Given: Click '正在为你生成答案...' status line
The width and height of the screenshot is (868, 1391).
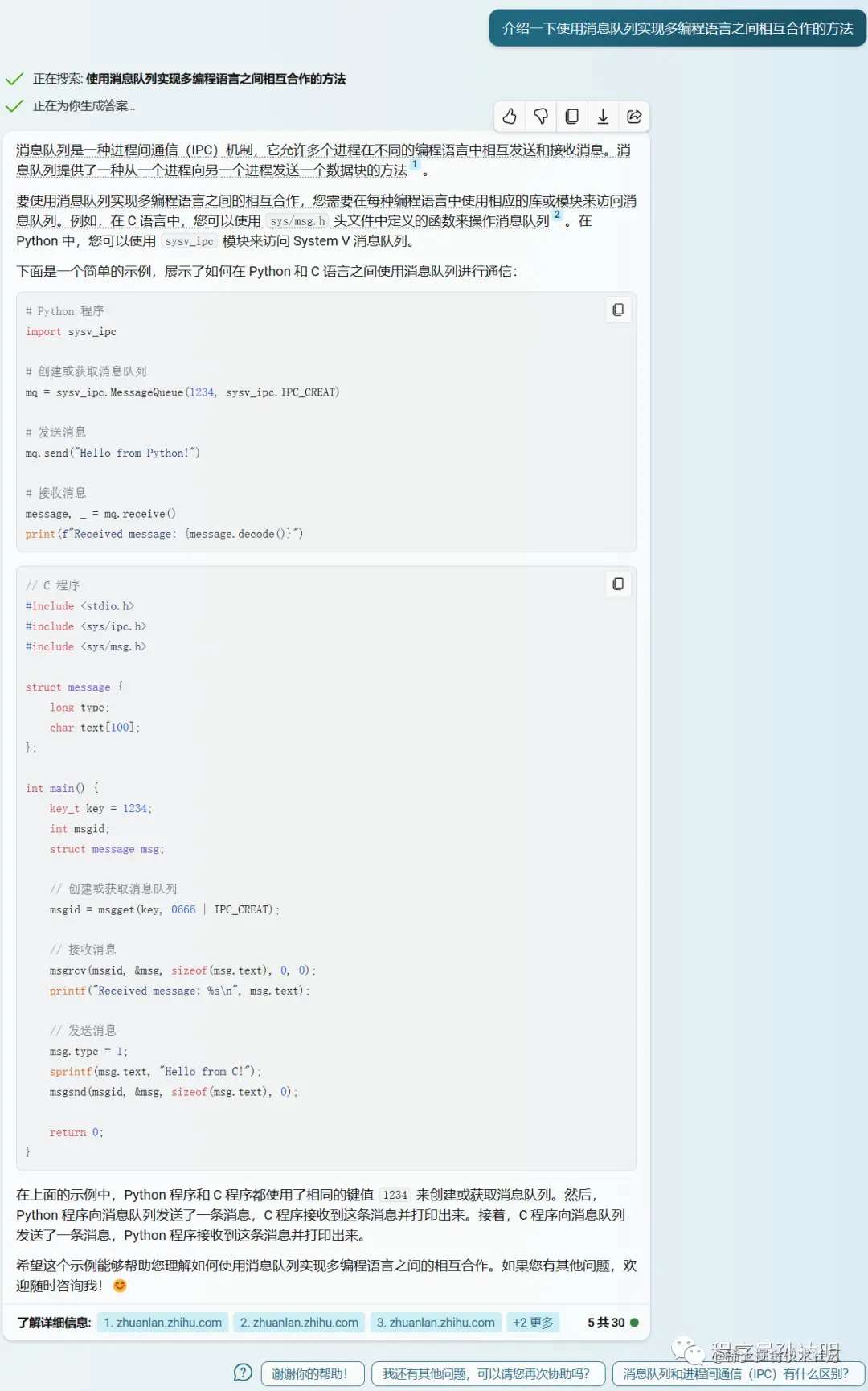Looking at the screenshot, I should point(84,105).
